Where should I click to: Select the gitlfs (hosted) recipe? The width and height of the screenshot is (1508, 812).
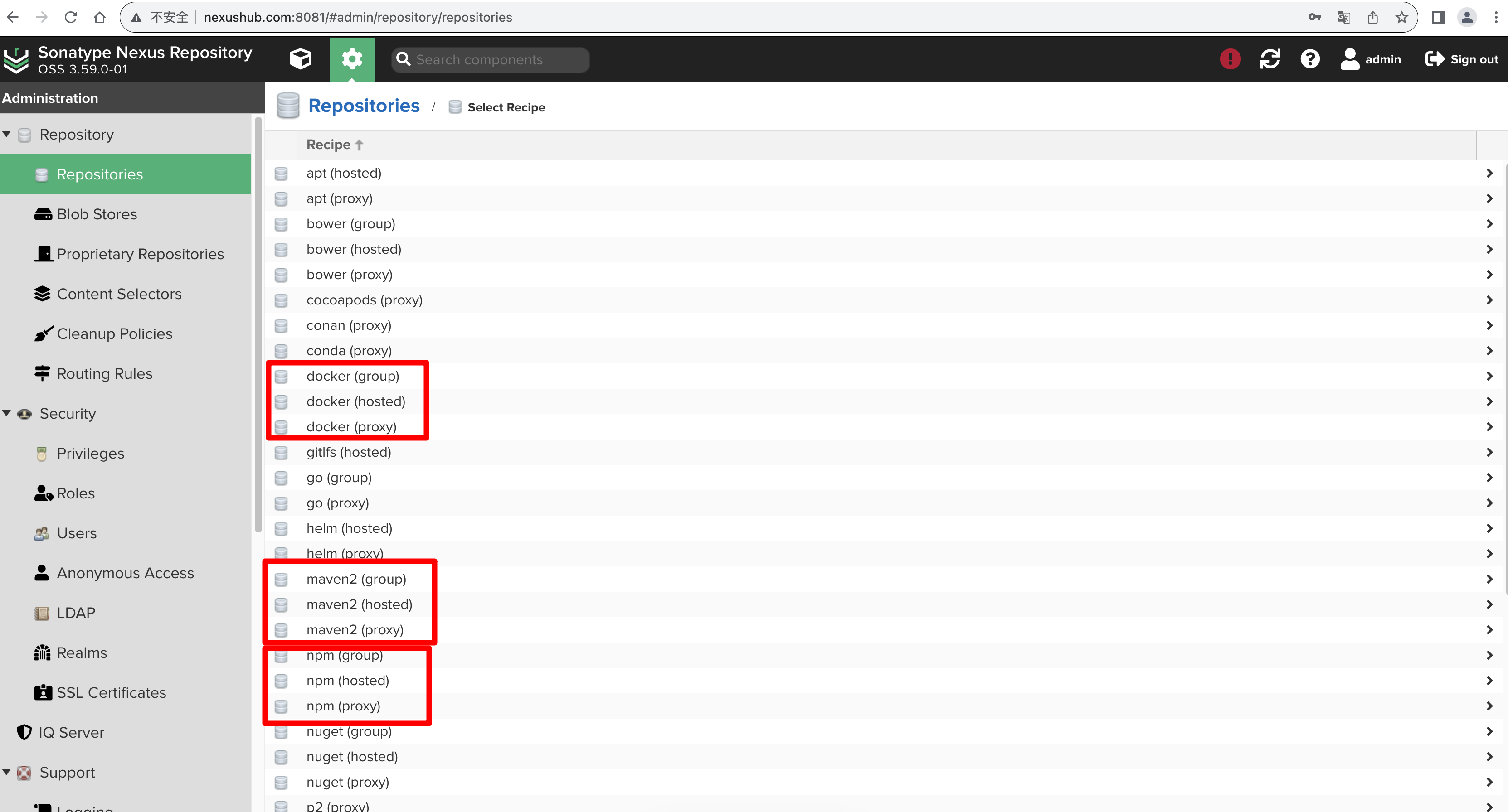pos(884,452)
